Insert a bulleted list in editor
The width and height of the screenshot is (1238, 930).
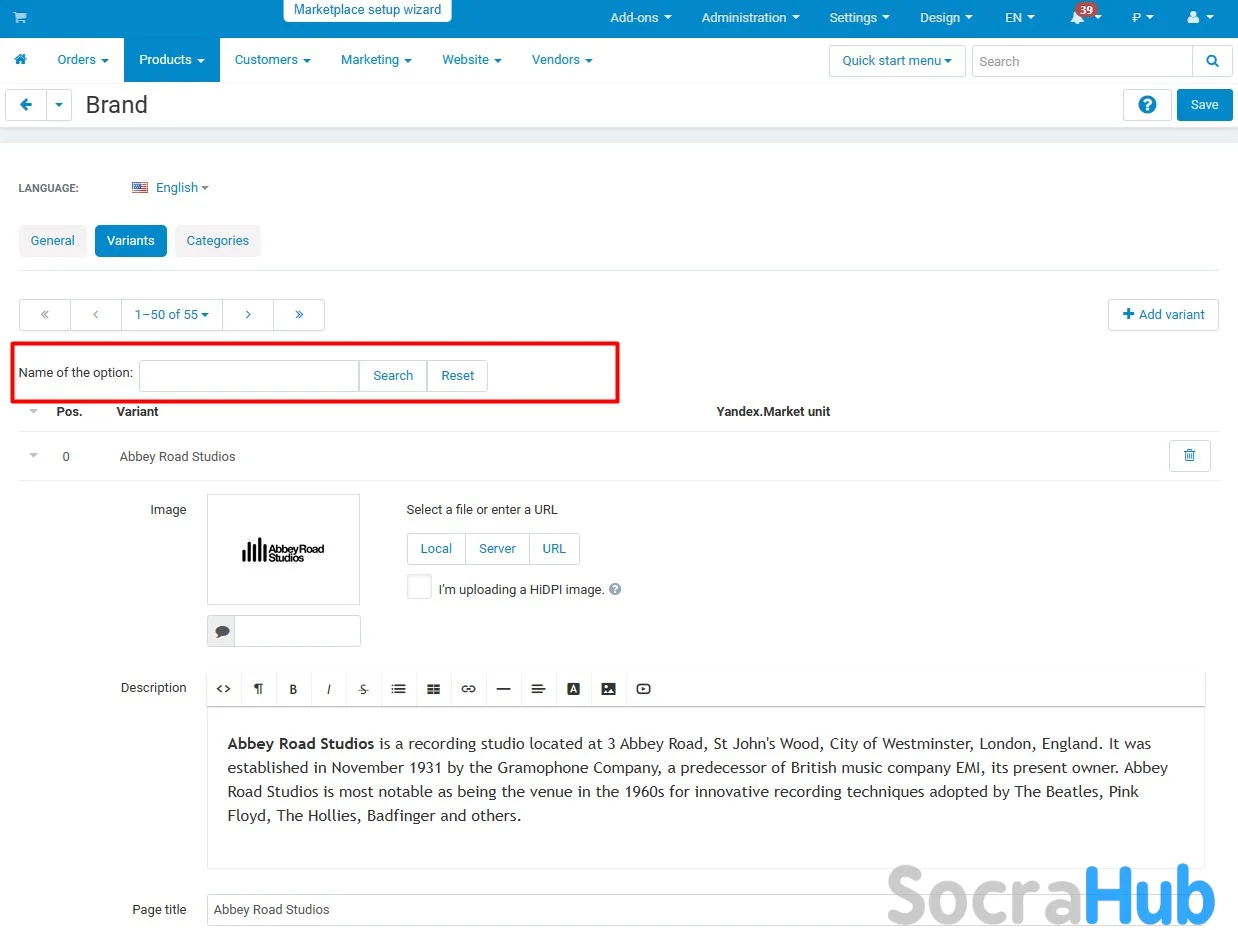[x=398, y=689]
